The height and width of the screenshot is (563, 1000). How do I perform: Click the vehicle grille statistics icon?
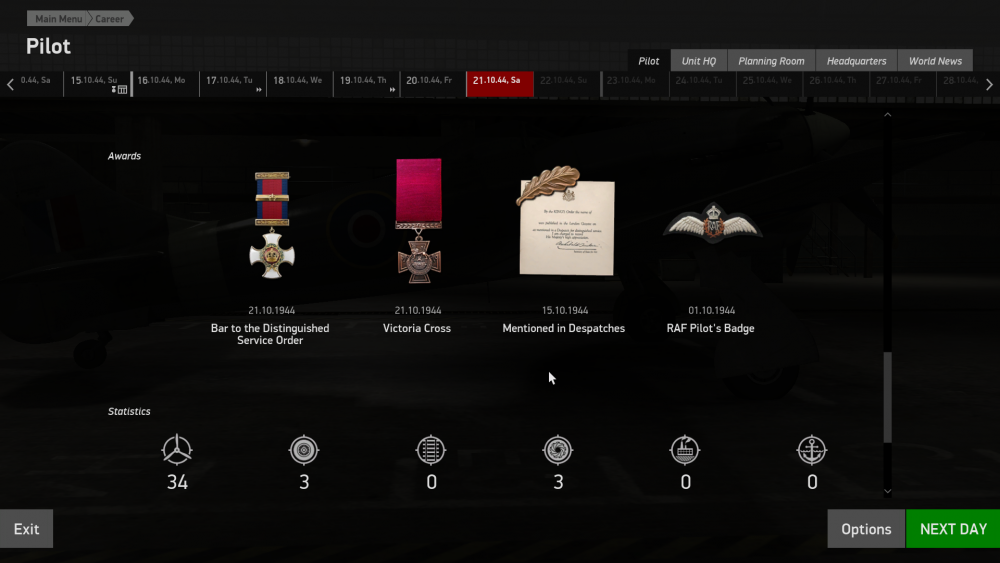pos(430,450)
